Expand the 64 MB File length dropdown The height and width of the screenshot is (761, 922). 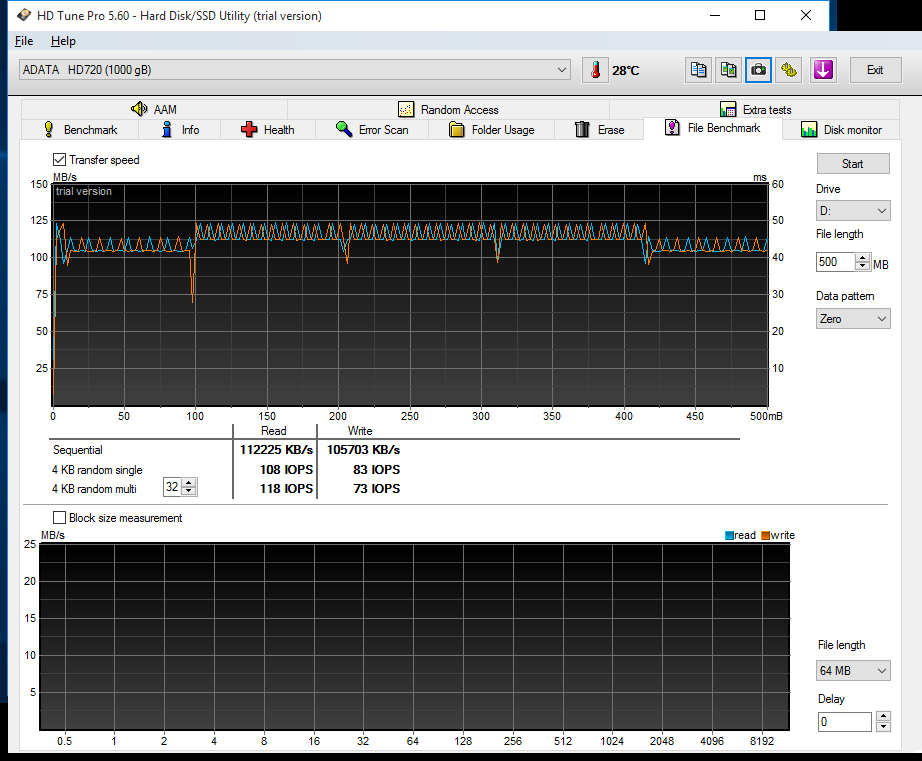(x=852, y=671)
